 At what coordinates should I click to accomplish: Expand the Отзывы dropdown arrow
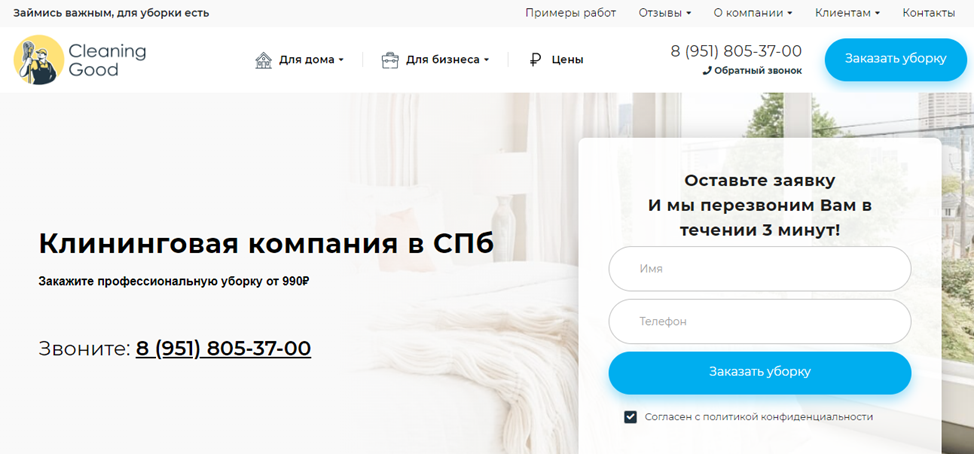pyautogui.click(x=689, y=13)
